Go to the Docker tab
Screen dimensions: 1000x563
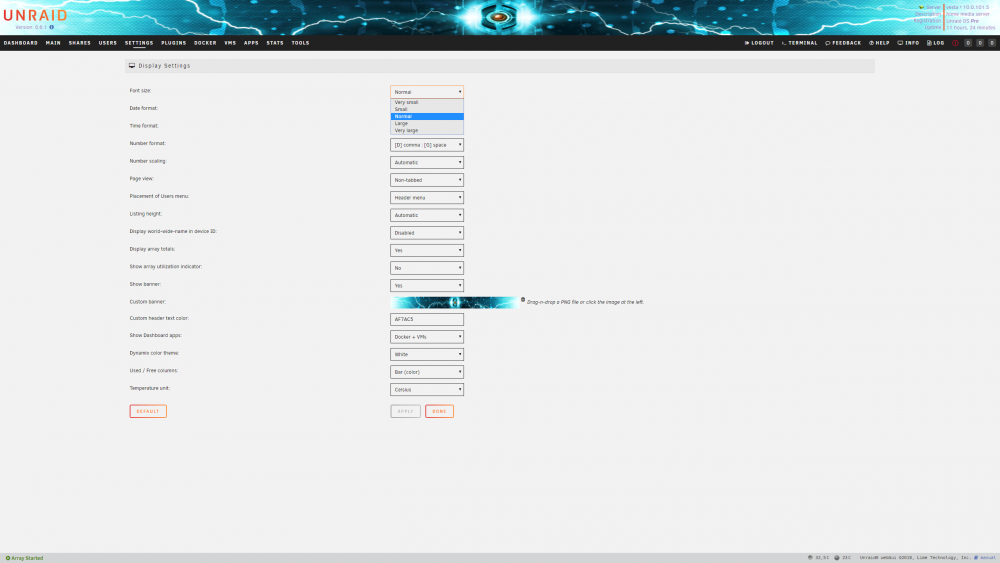pyautogui.click(x=205, y=43)
